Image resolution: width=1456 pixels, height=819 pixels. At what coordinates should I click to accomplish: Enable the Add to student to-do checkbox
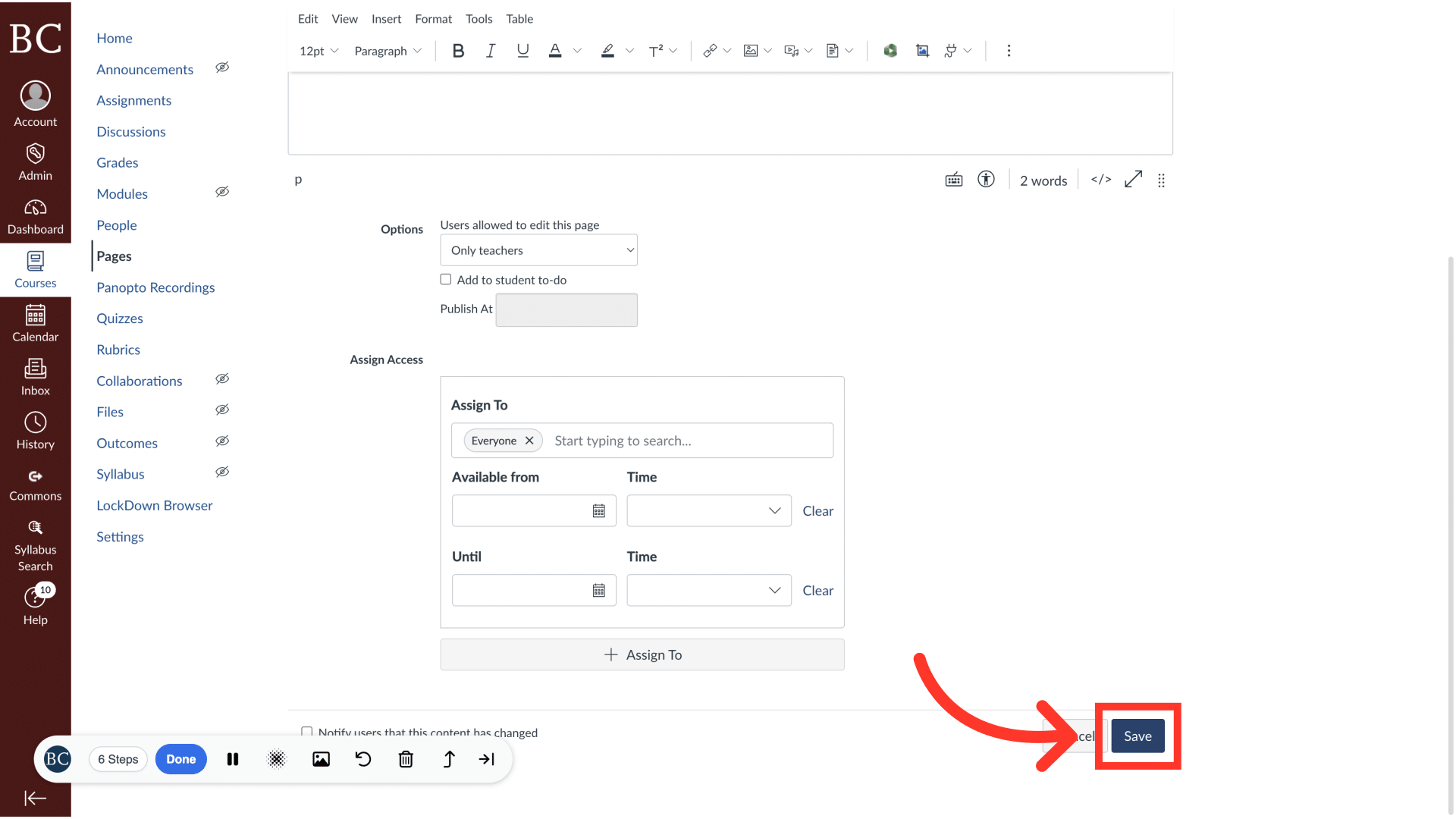[446, 279]
